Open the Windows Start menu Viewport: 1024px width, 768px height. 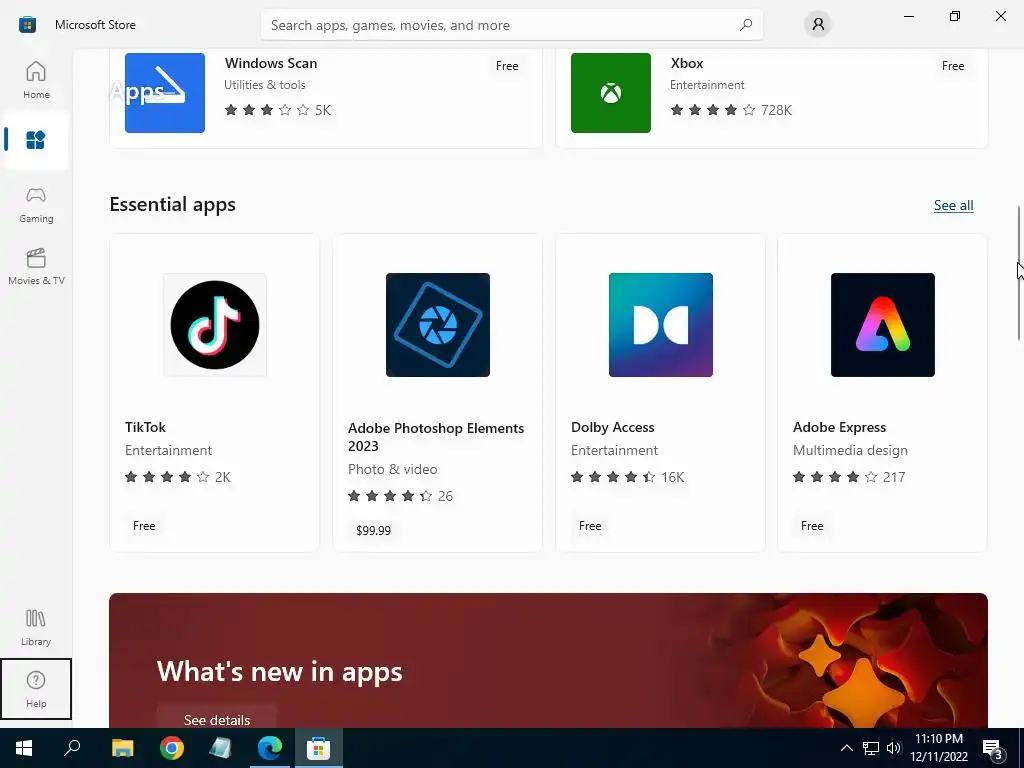point(24,748)
